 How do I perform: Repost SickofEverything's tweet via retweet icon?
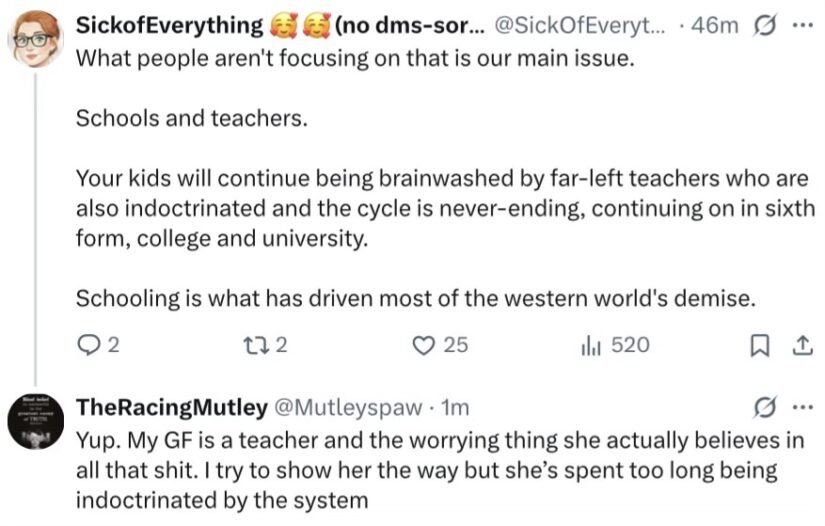(256, 346)
